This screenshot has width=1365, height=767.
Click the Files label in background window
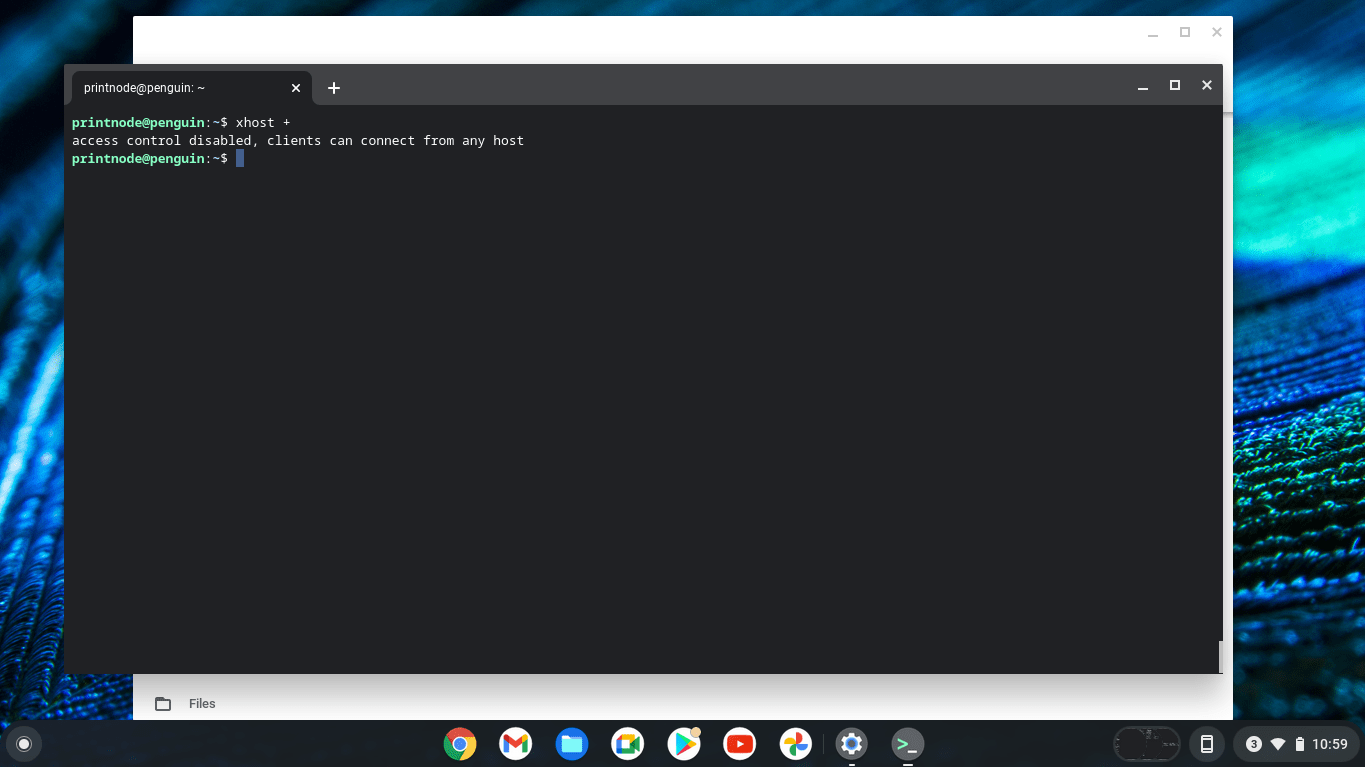[202, 704]
